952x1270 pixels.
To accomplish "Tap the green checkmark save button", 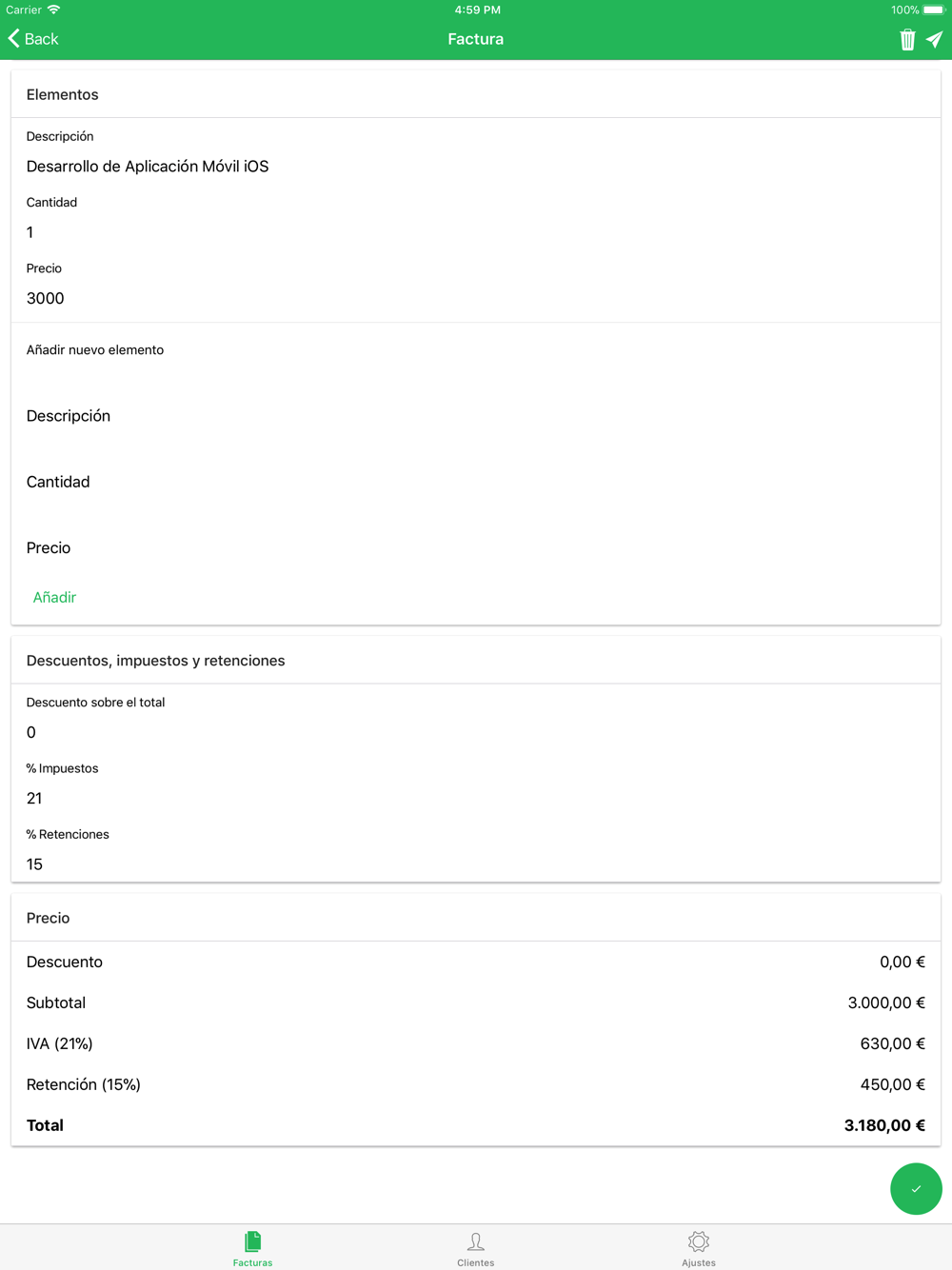I will pos(916,1188).
